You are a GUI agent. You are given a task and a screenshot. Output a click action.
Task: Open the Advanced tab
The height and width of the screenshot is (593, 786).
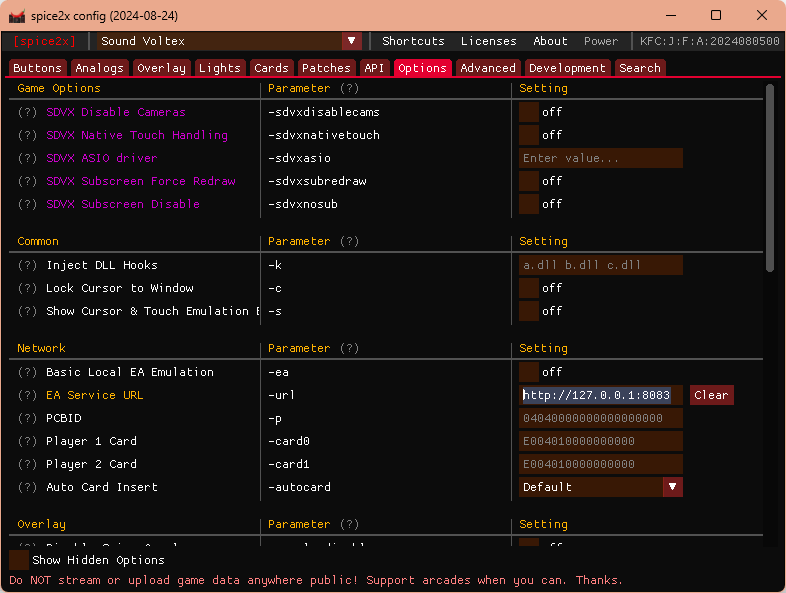coord(488,68)
